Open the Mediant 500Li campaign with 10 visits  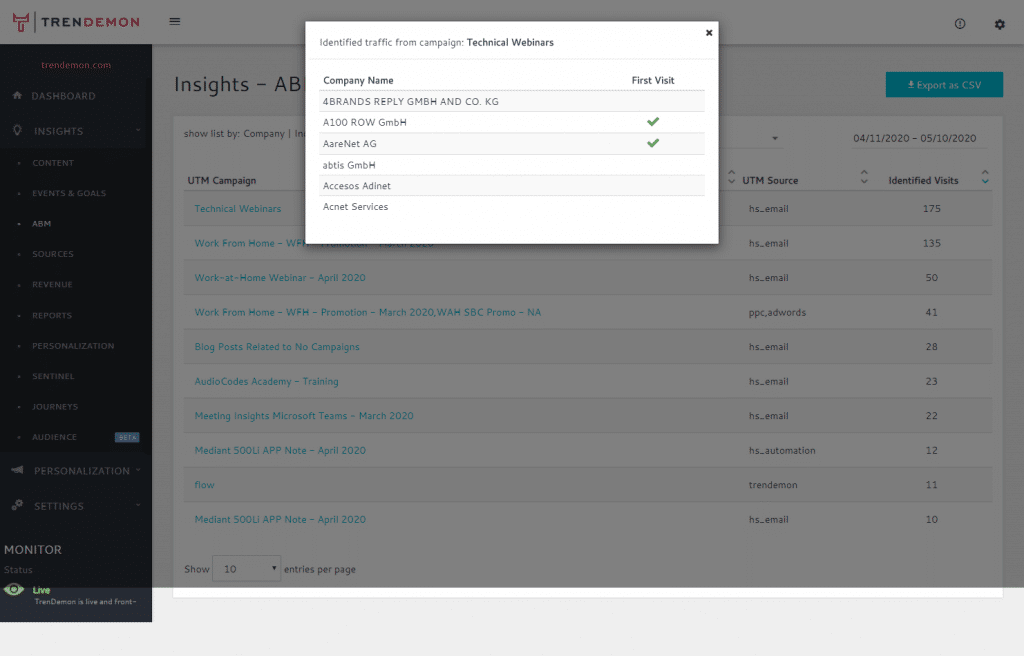pyautogui.click(x=280, y=519)
